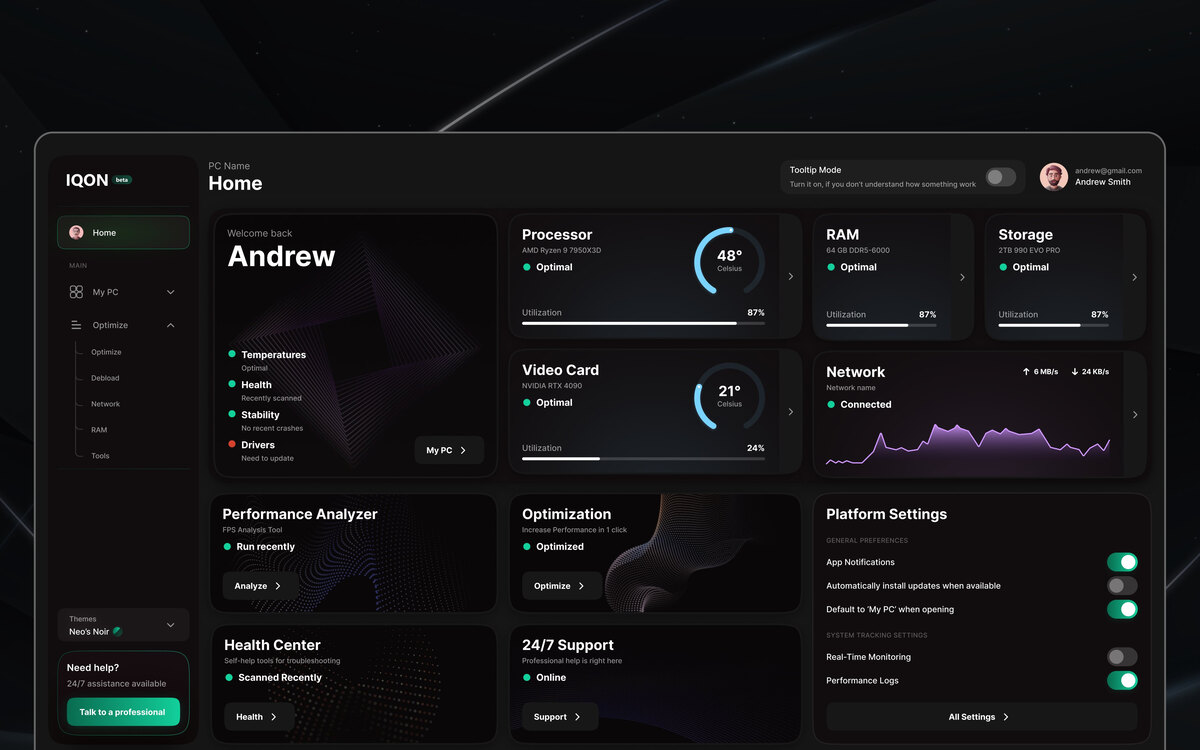Viewport: 1200px width, 750px height.
Task: Open Storage details arrow
Action: [x=1134, y=277]
